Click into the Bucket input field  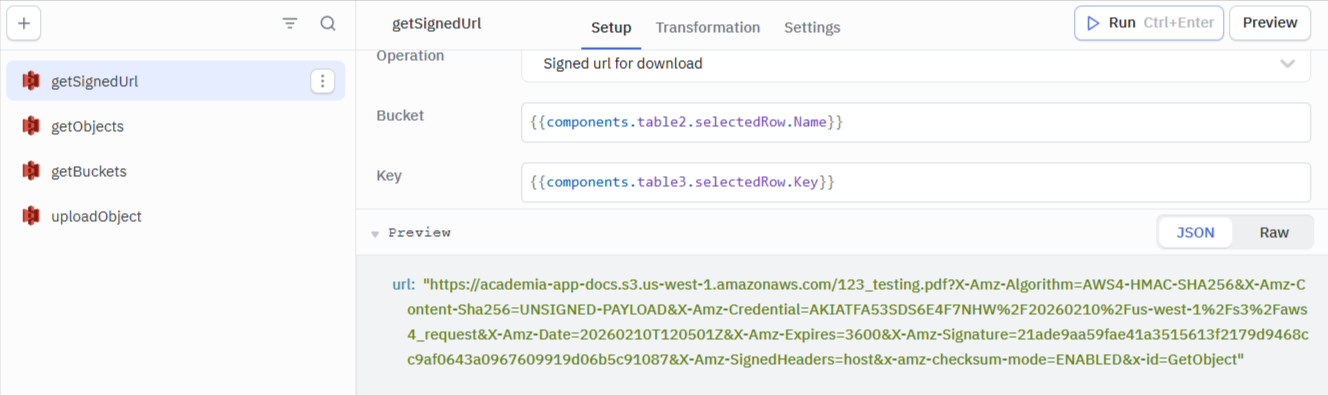click(915, 122)
